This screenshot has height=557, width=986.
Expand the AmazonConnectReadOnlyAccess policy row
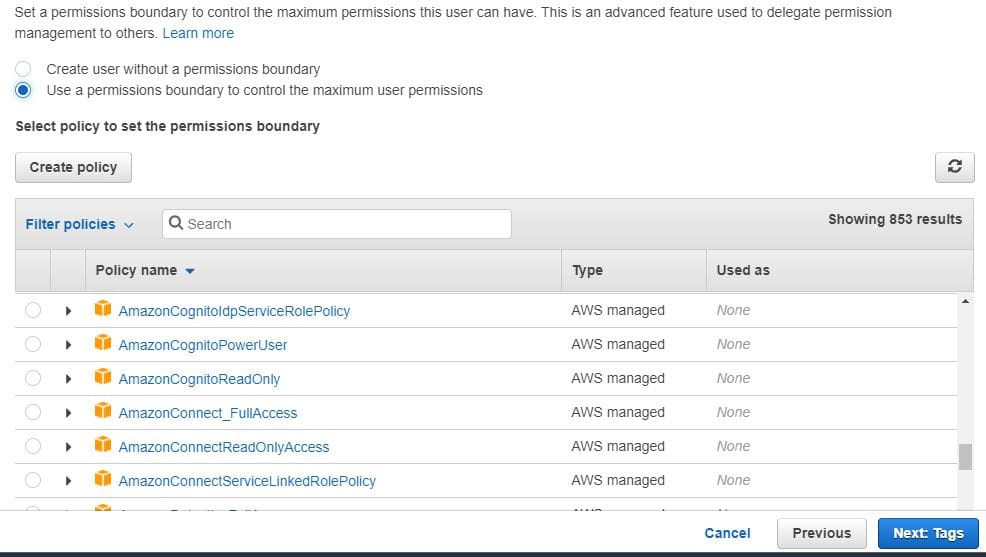pos(68,447)
